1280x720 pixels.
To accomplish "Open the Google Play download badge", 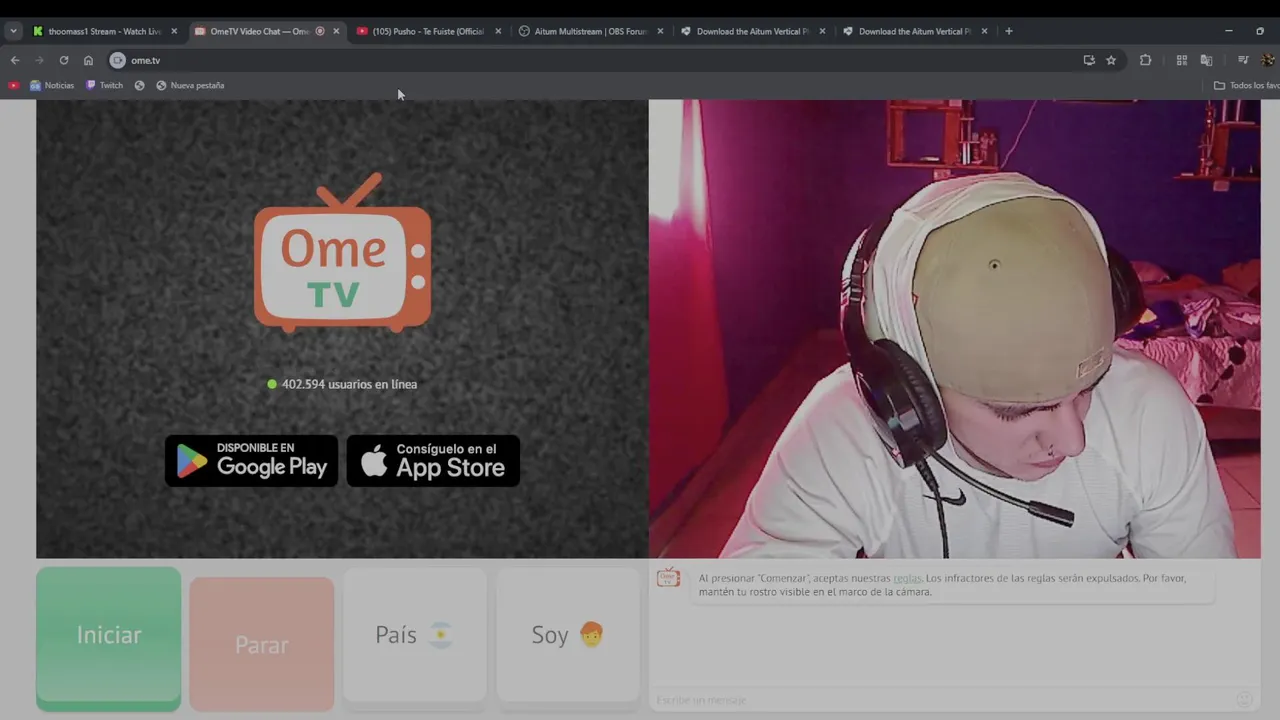I will click(x=251, y=460).
